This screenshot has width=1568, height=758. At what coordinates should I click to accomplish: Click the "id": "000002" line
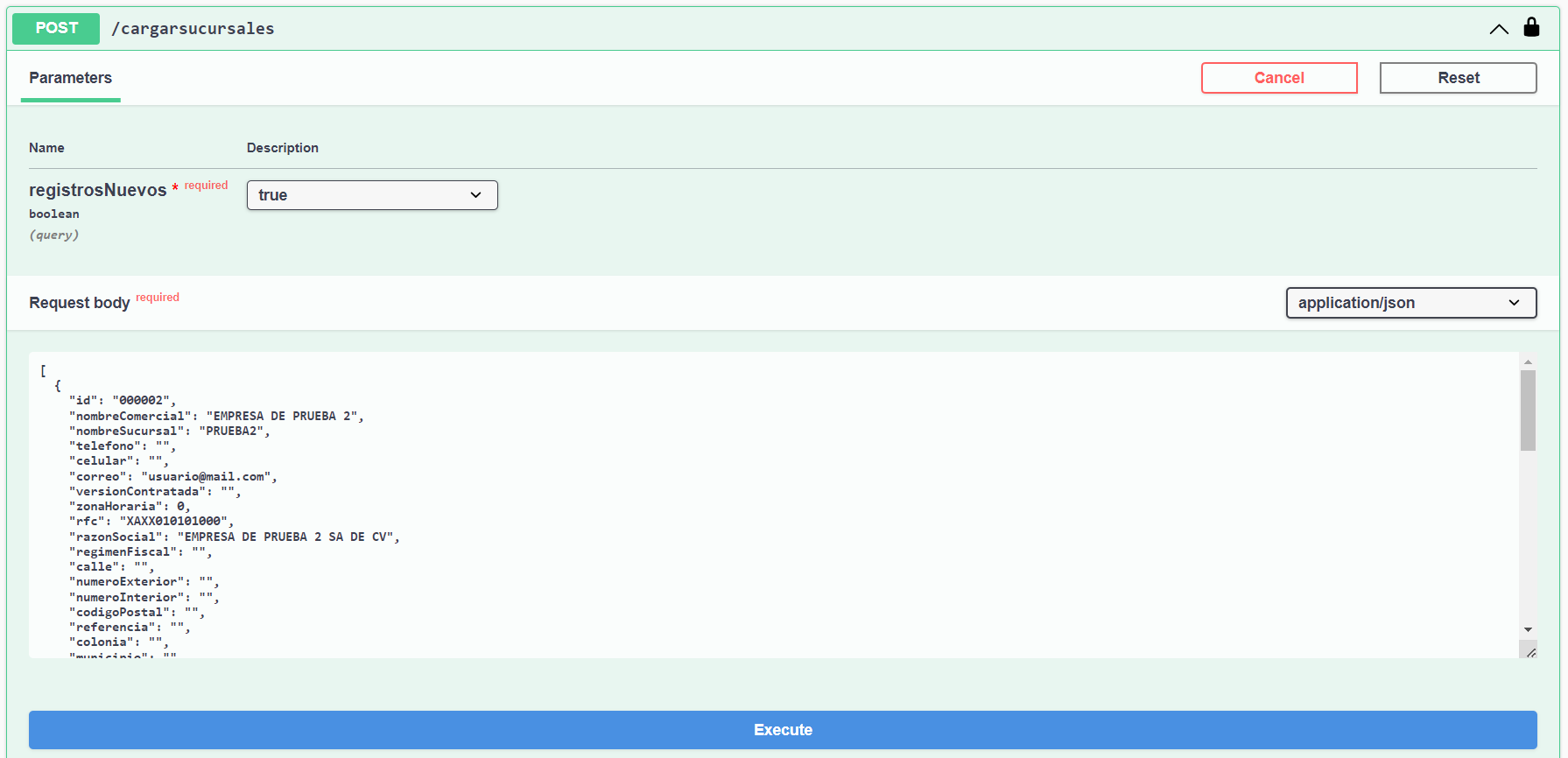(x=123, y=401)
